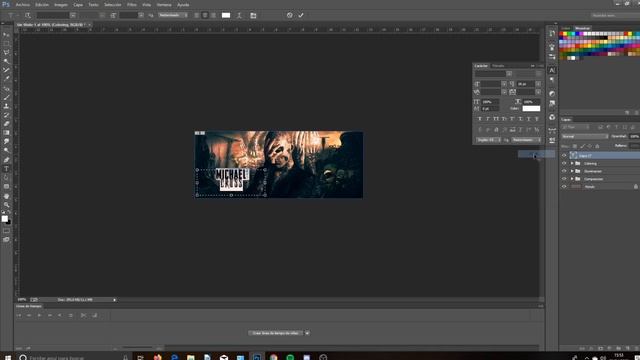Click the text color swatch in the options bar
Screen dimensions: 640x360
pyautogui.click(x=226, y=16)
